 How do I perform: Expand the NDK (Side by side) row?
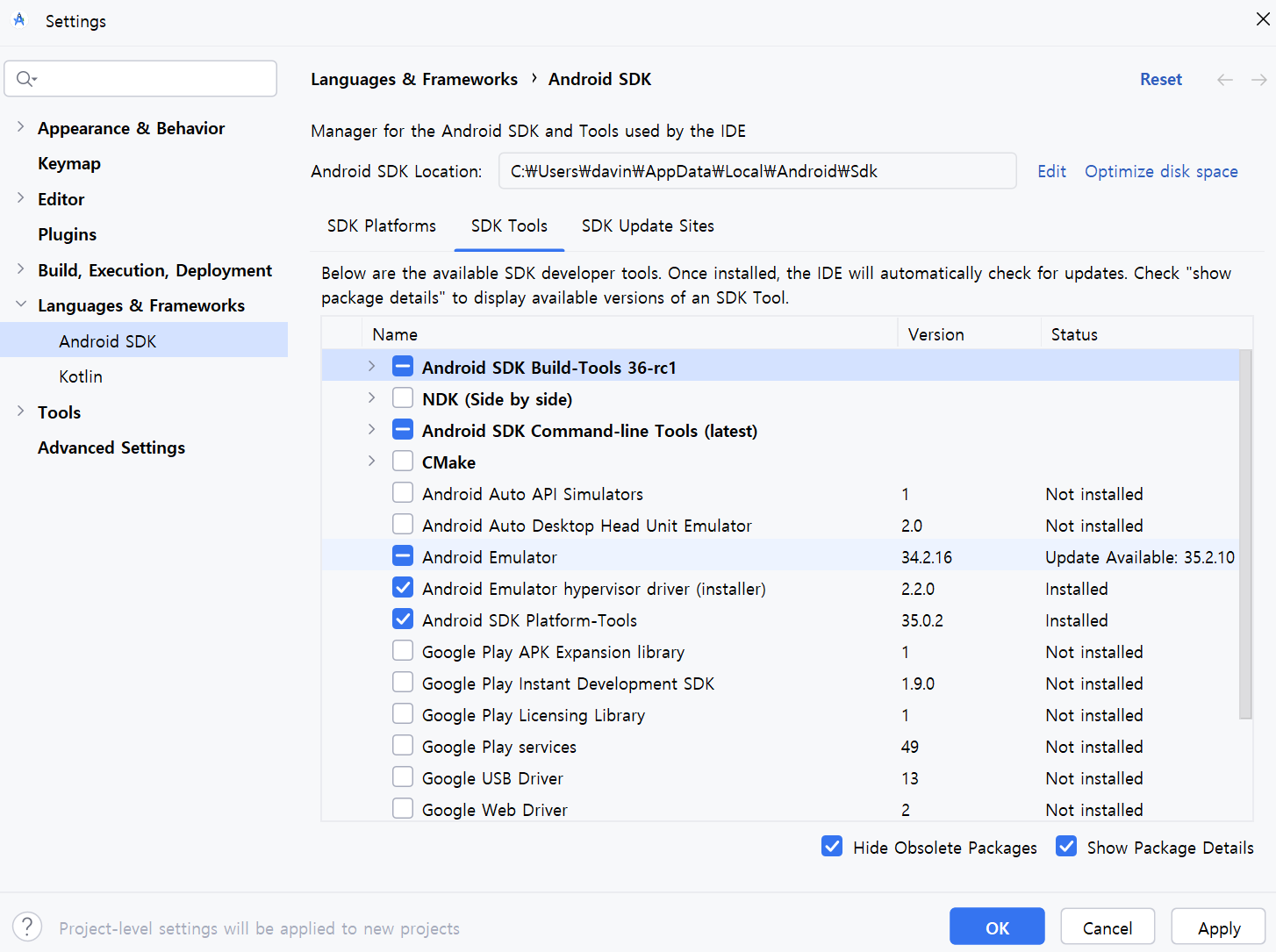[371, 398]
